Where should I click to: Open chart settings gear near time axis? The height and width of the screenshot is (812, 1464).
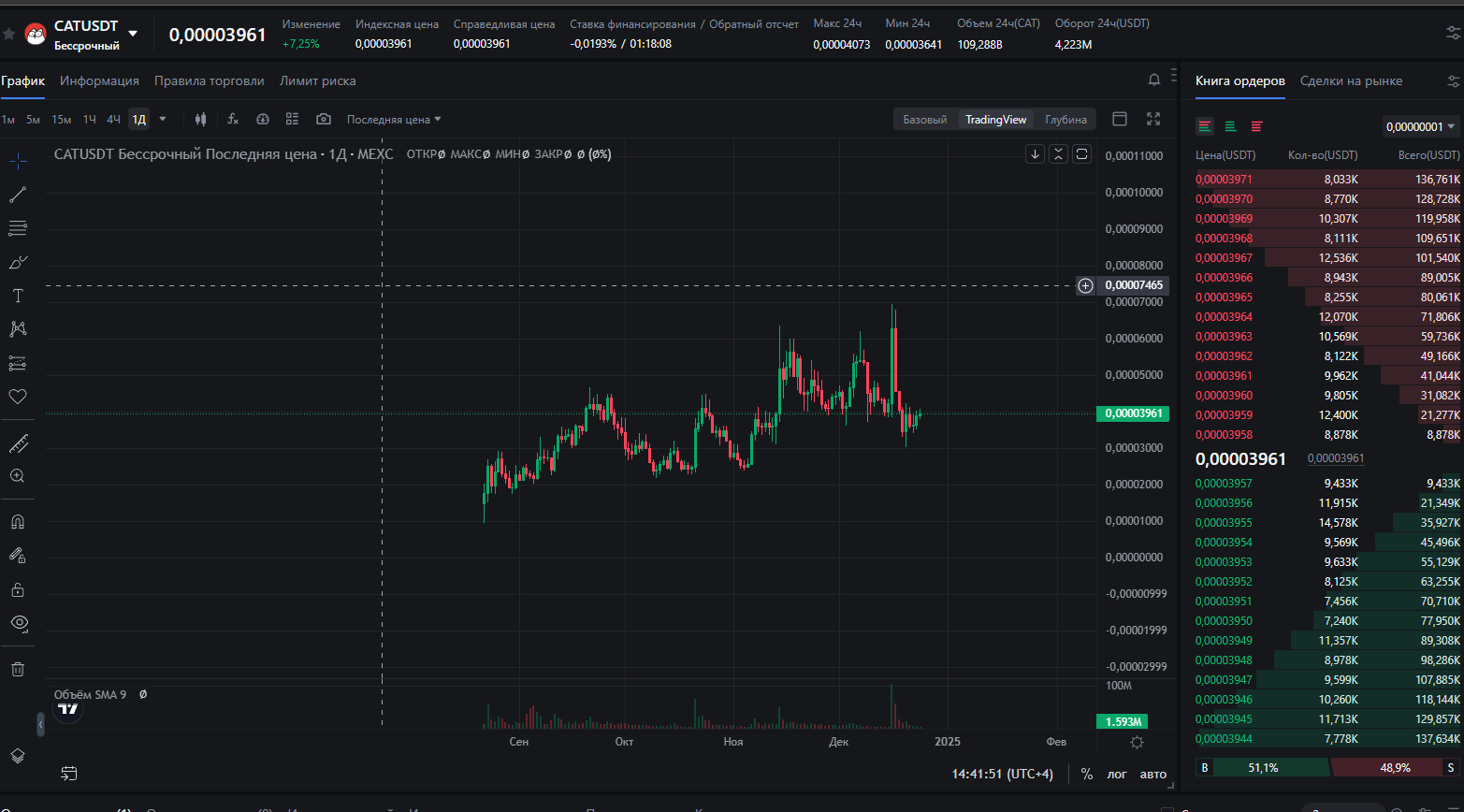click(x=1137, y=742)
